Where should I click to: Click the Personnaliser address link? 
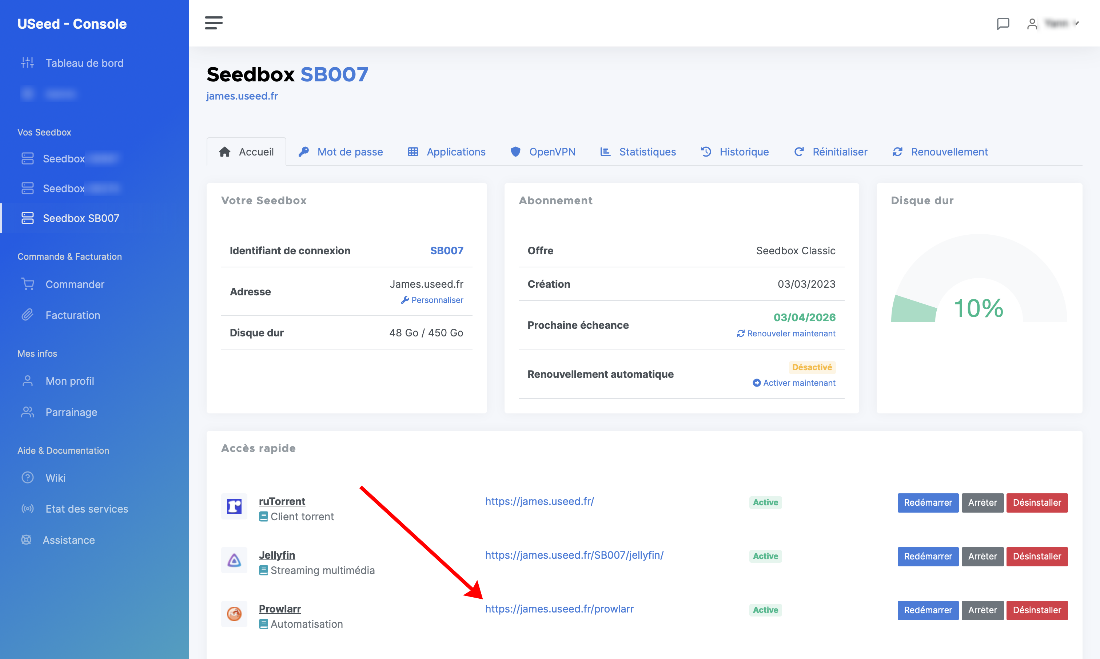(x=436, y=300)
